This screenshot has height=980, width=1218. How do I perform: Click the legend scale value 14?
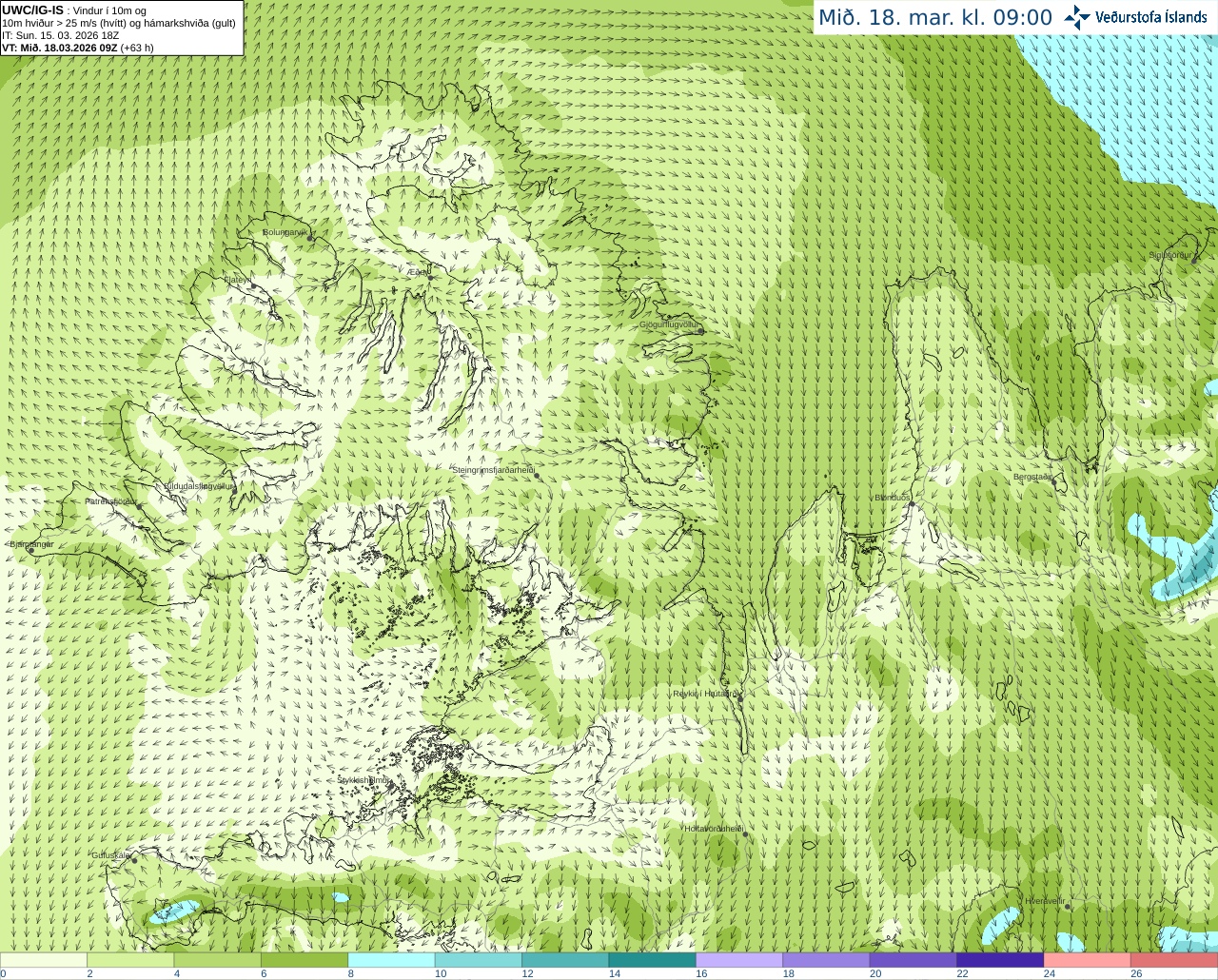[x=615, y=974]
